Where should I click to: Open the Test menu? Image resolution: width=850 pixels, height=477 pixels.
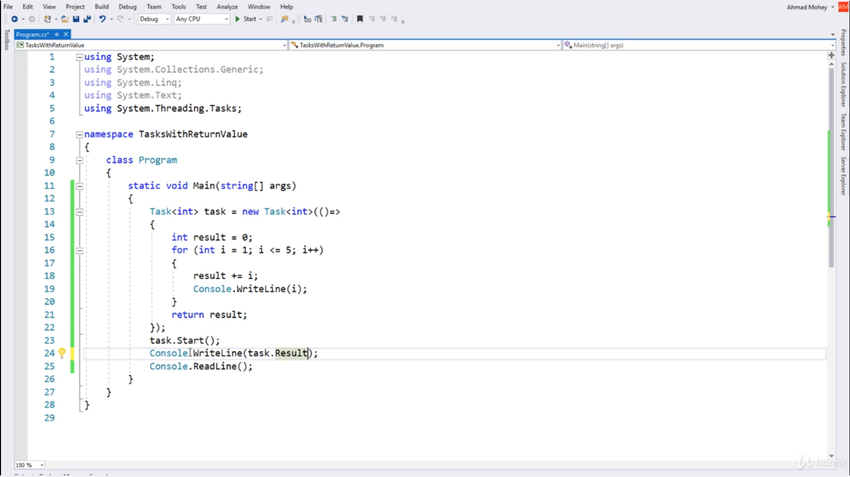(201, 7)
